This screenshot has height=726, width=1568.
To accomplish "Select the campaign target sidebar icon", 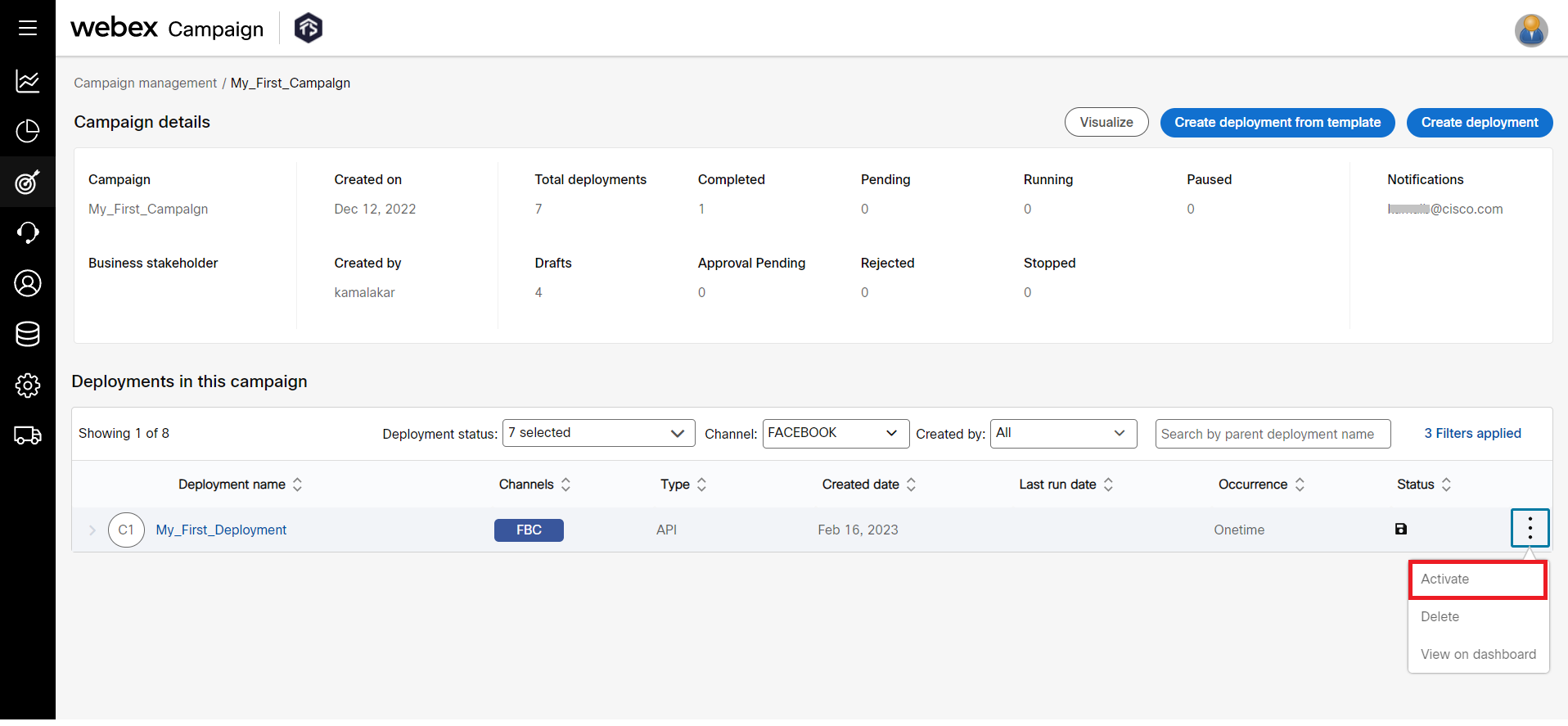I will (x=28, y=182).
